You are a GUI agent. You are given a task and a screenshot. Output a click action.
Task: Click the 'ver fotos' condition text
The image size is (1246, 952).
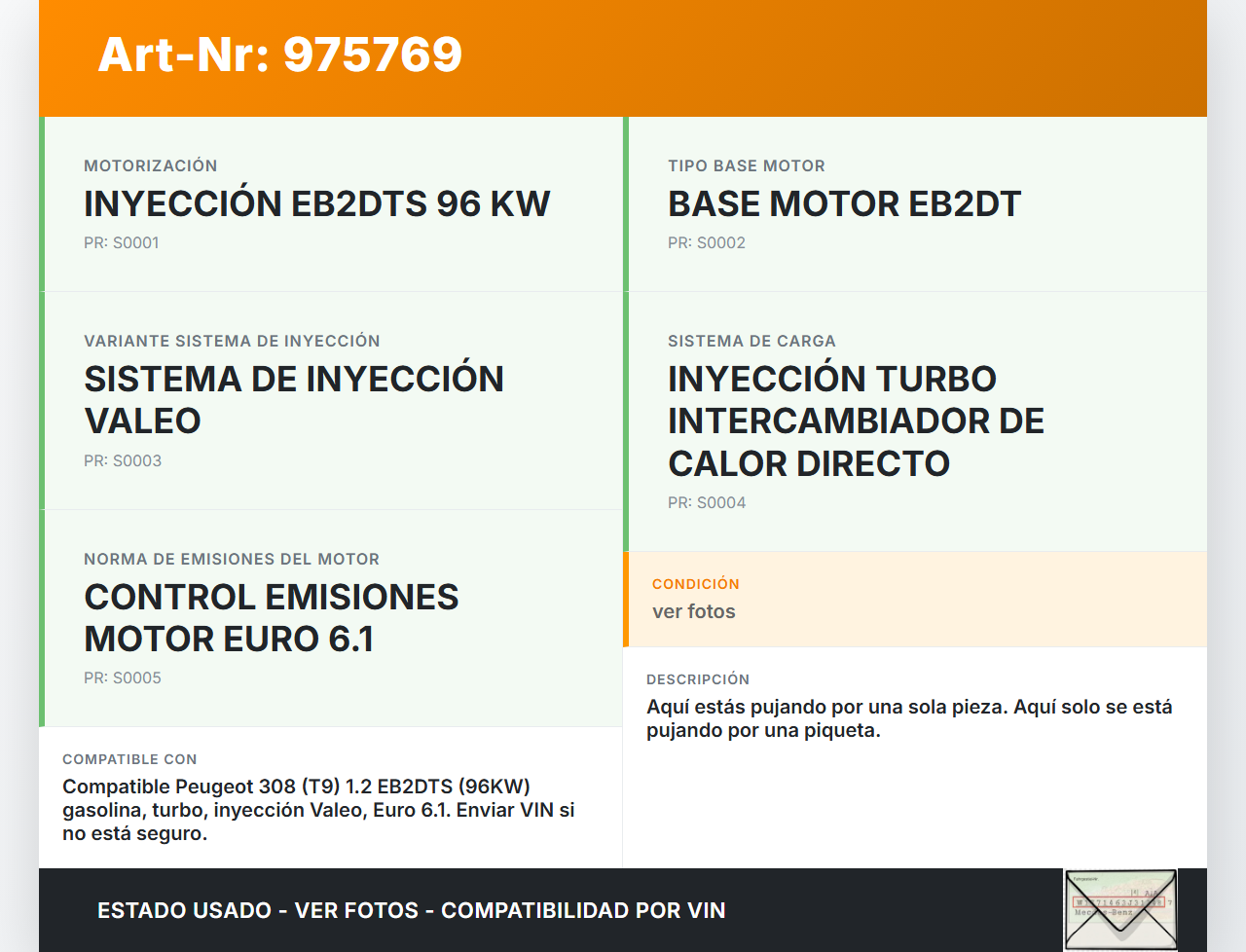point(694,611)
